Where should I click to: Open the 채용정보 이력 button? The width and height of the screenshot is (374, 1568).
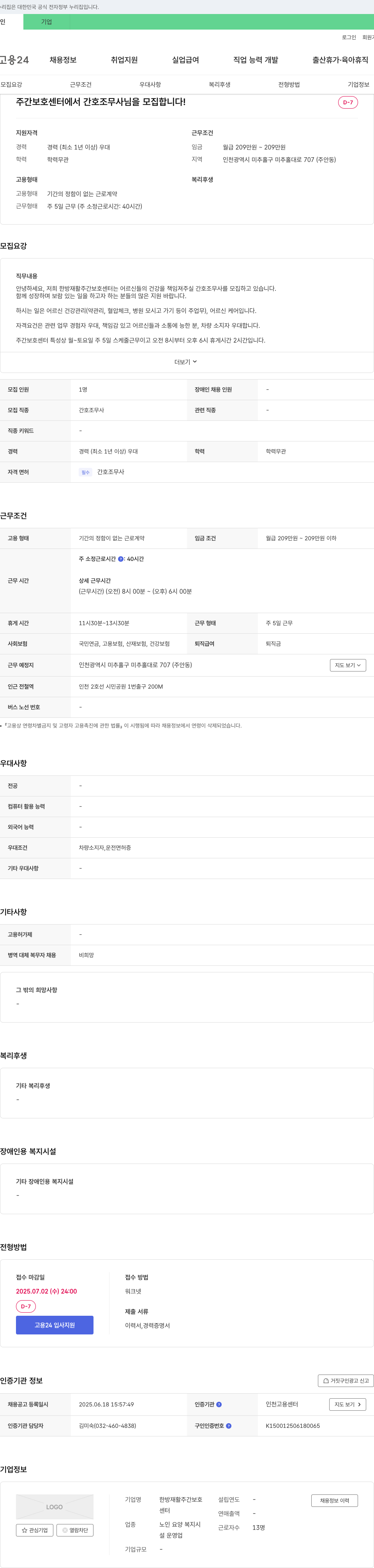[x=334, y=1500]
